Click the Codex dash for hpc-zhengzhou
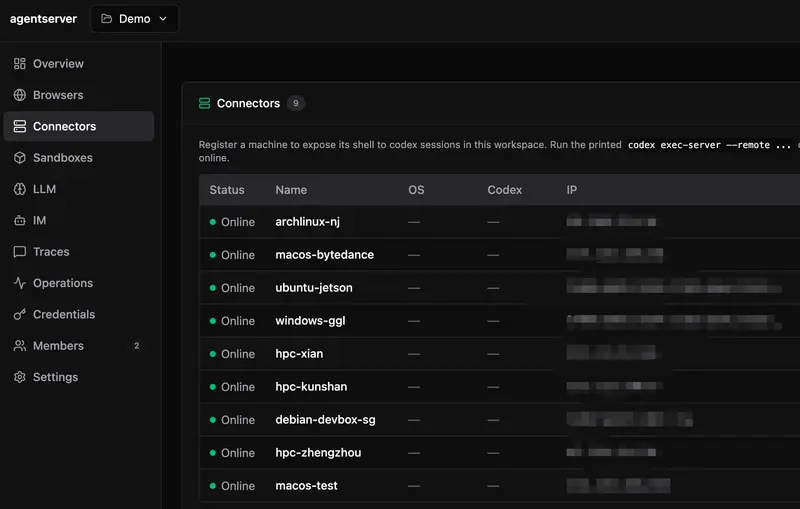Screen dimensions: 800x509 pos(493,453)
